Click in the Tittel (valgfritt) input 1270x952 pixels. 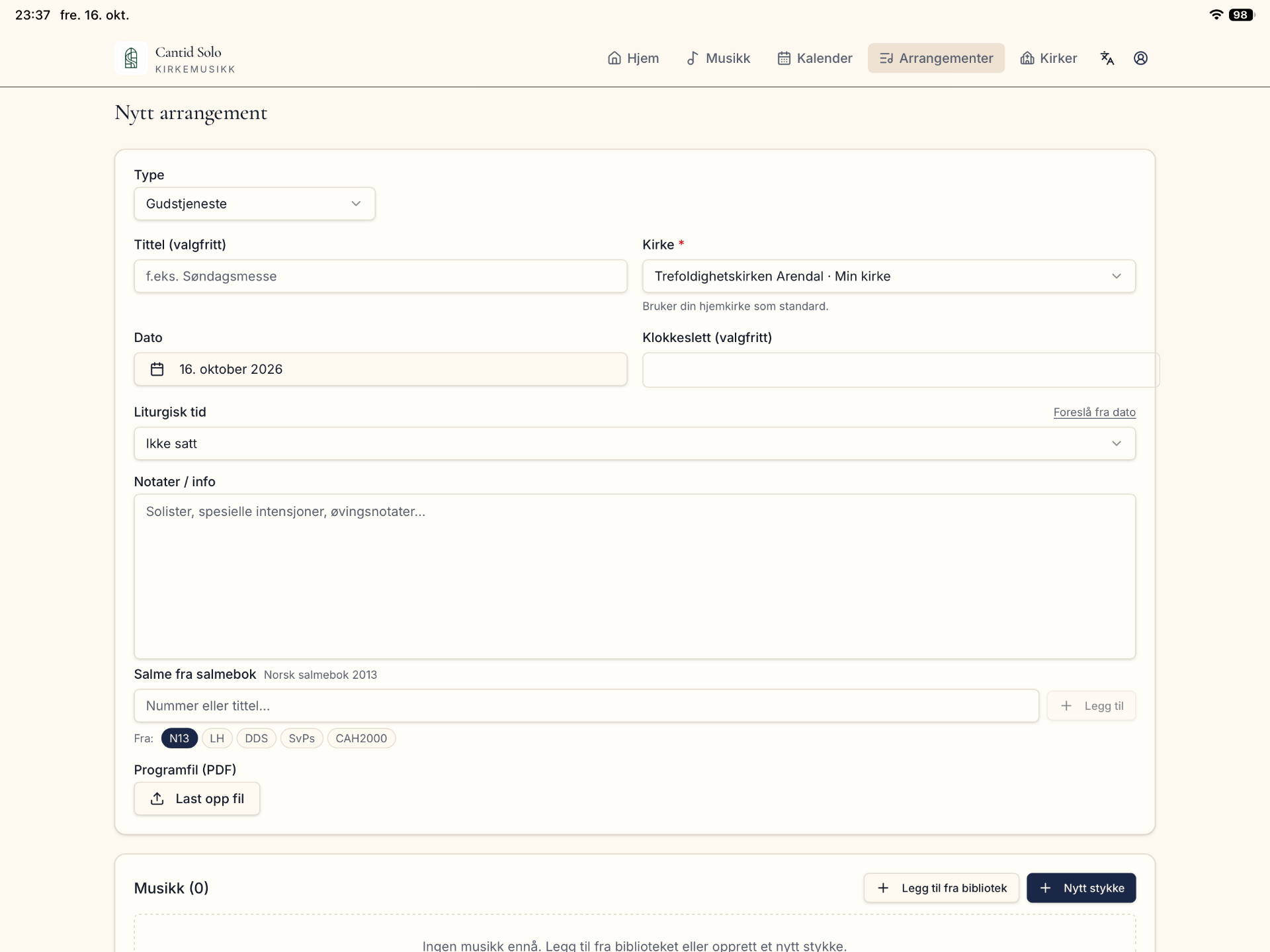pos(380,276)
